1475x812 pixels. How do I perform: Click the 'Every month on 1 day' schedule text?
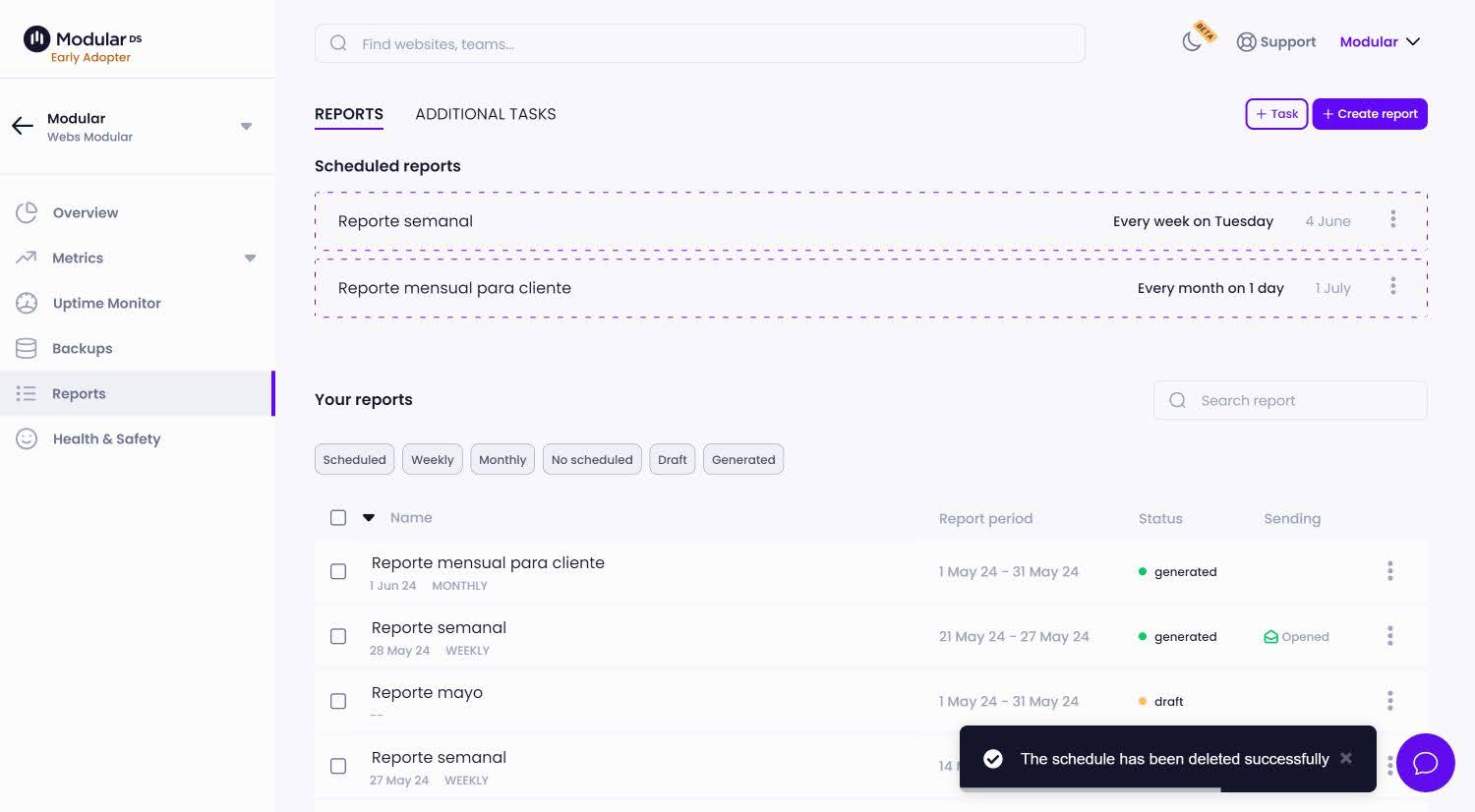1210,288
